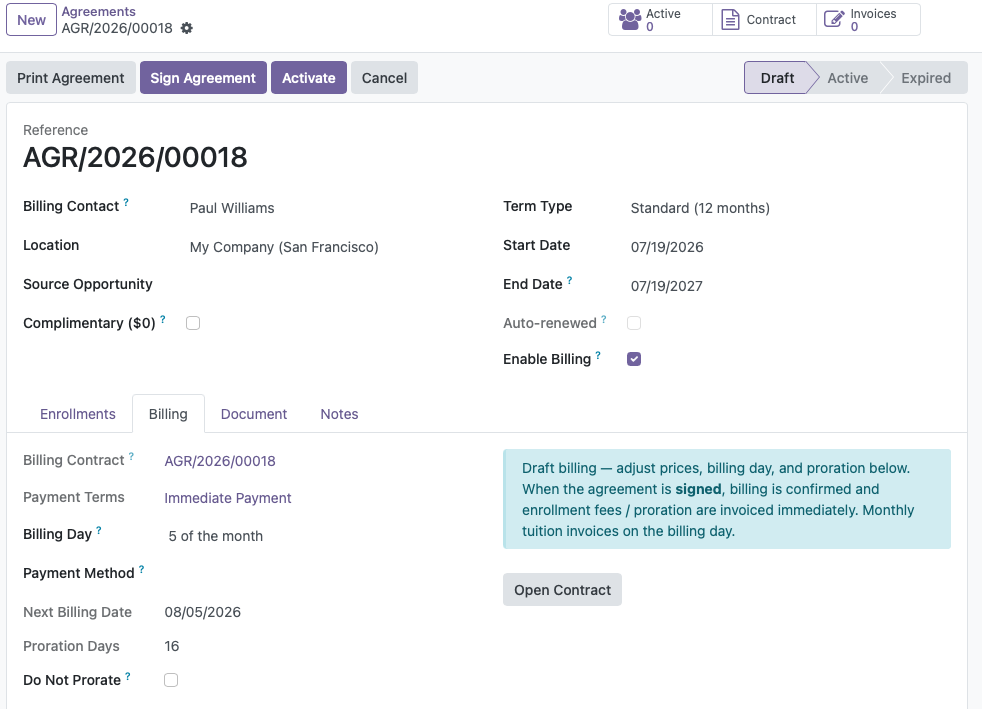Screen dimensions: 982x709
Task: Enable the Do Not Prorate checkbox
Action: [x=171, y=680]
